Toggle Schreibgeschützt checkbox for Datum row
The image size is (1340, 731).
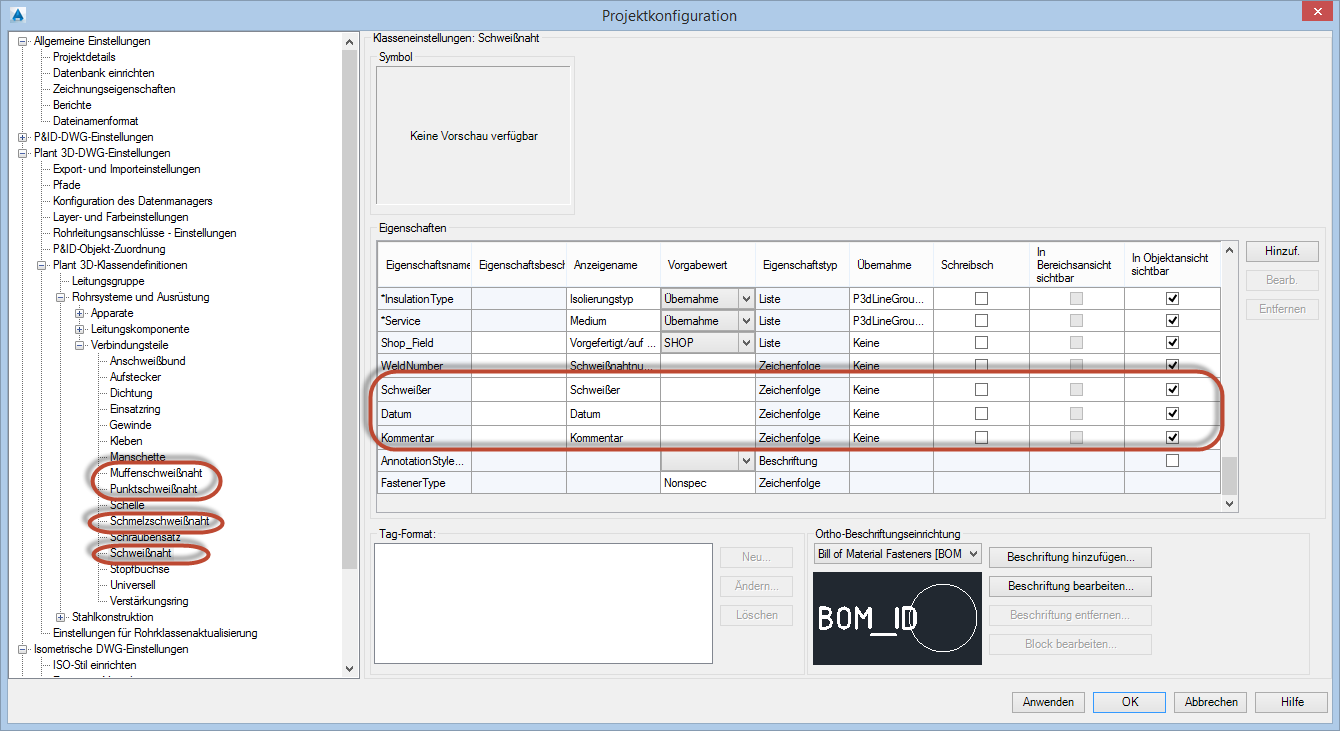click(x=981, y=414)
